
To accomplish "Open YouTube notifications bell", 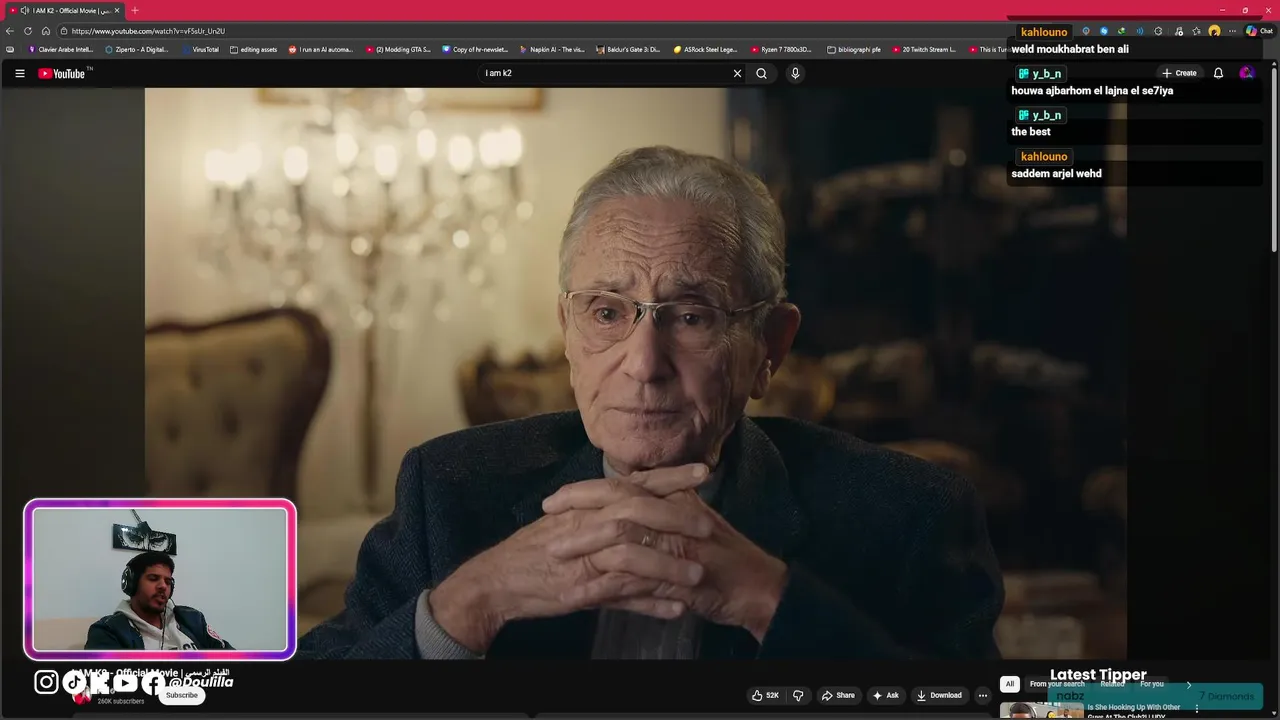I will coord(1218,73).
